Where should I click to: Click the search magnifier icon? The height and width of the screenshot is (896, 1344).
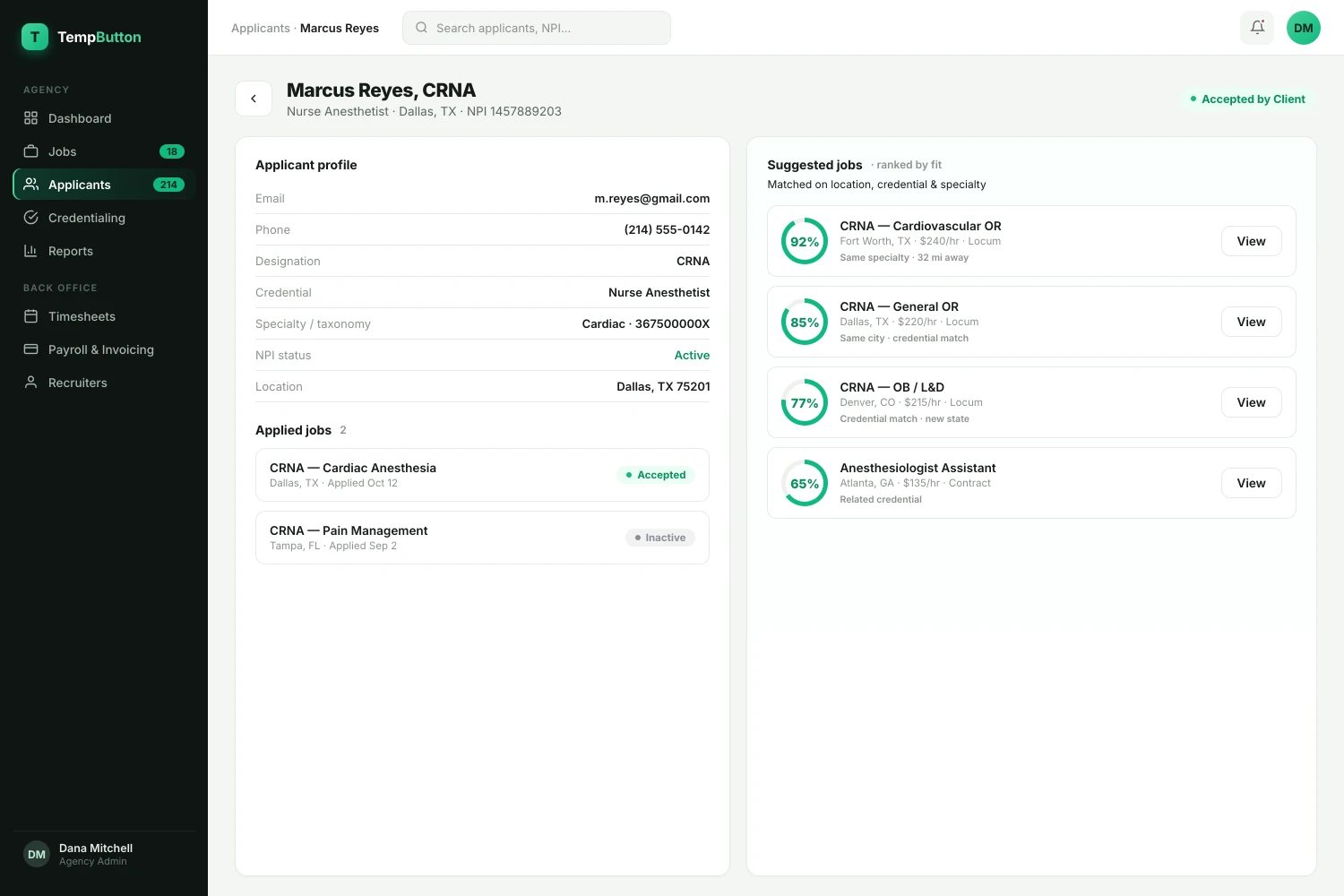click(421, 28)
